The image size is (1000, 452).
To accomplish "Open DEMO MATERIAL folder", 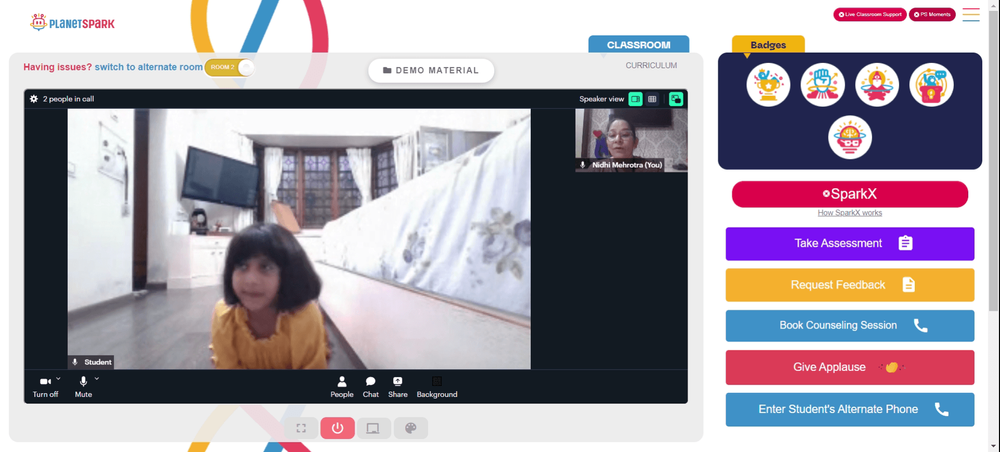I will pos(431,70).
